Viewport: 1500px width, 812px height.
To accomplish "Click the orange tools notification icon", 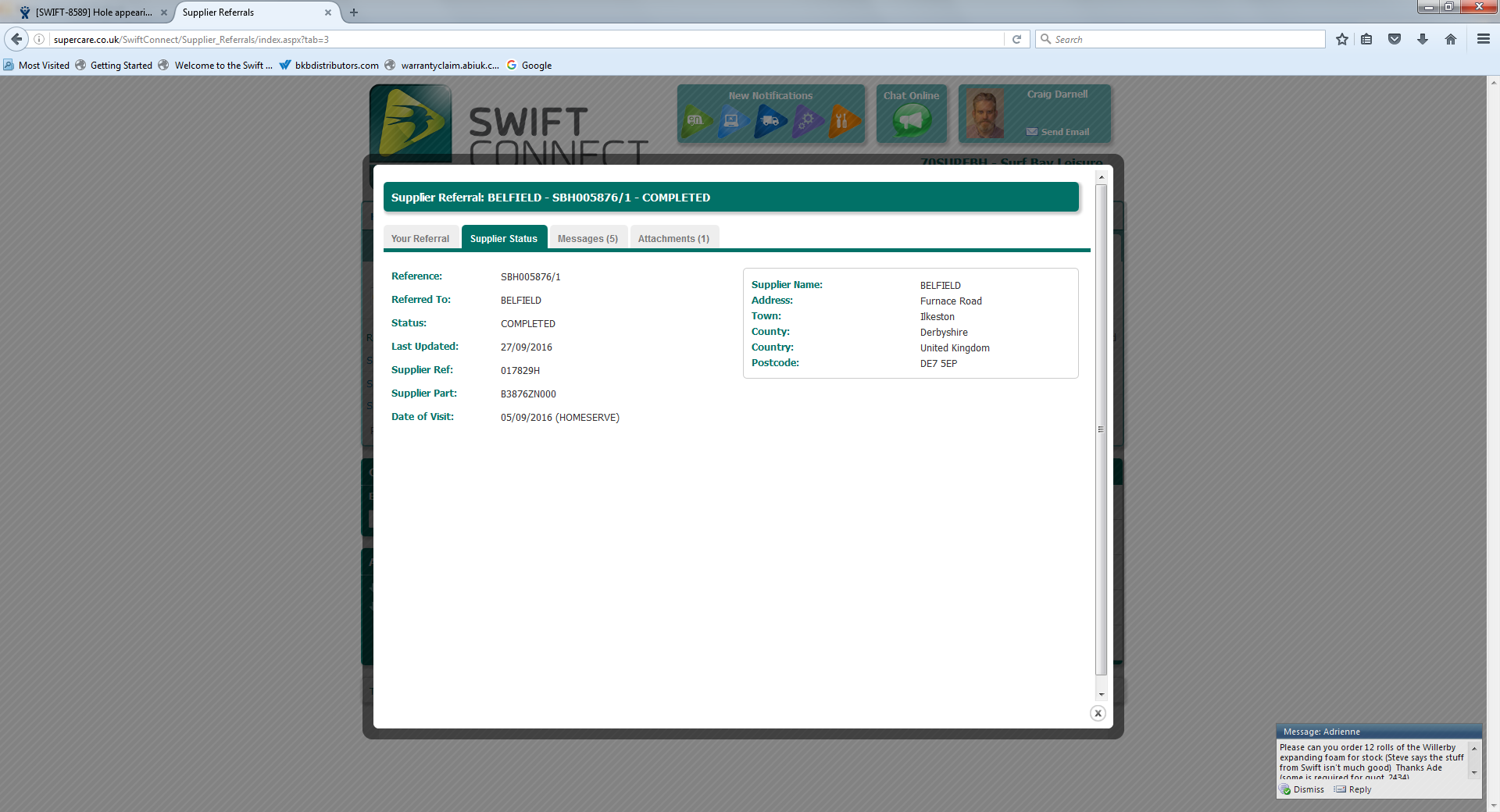I will pos(844,121).
